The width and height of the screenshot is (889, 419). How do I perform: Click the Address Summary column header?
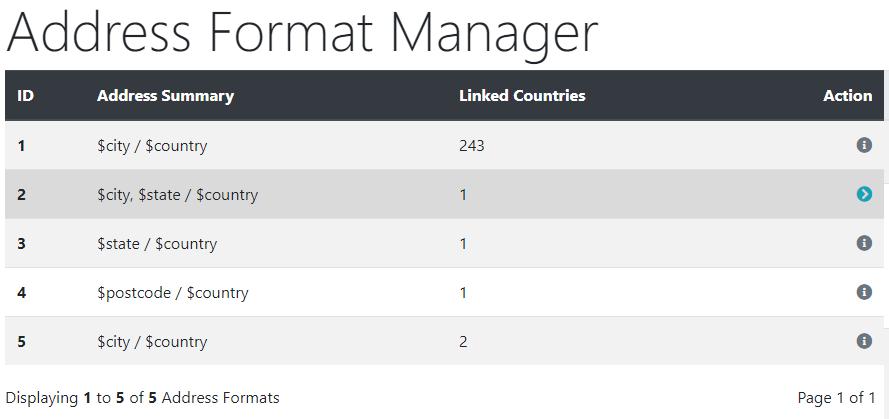(x=165, y=96)
